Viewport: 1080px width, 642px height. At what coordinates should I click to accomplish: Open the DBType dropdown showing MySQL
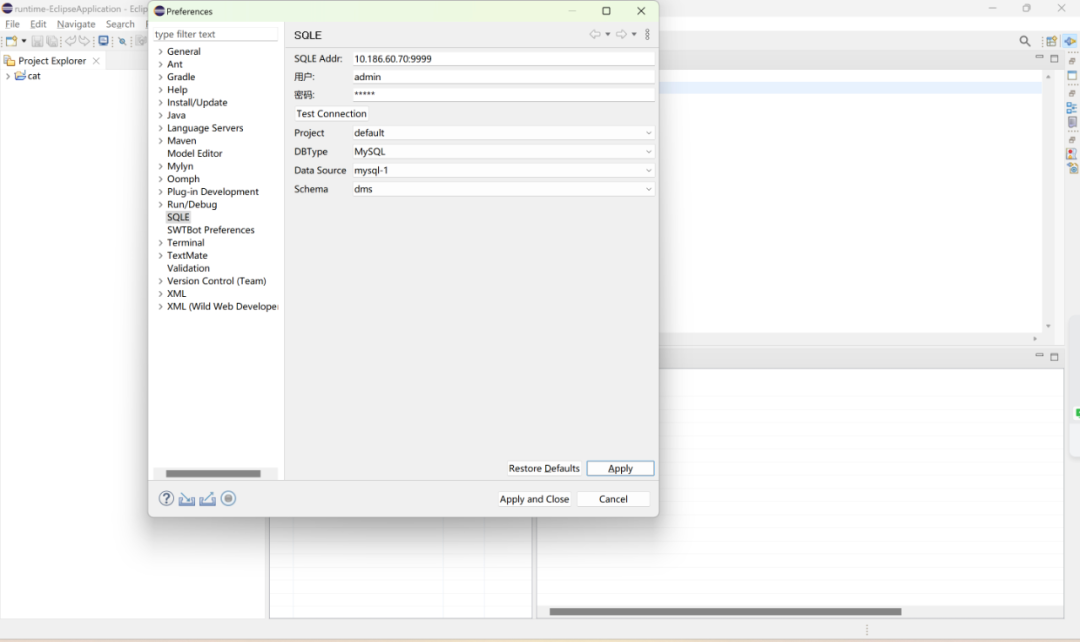(503, 152)
